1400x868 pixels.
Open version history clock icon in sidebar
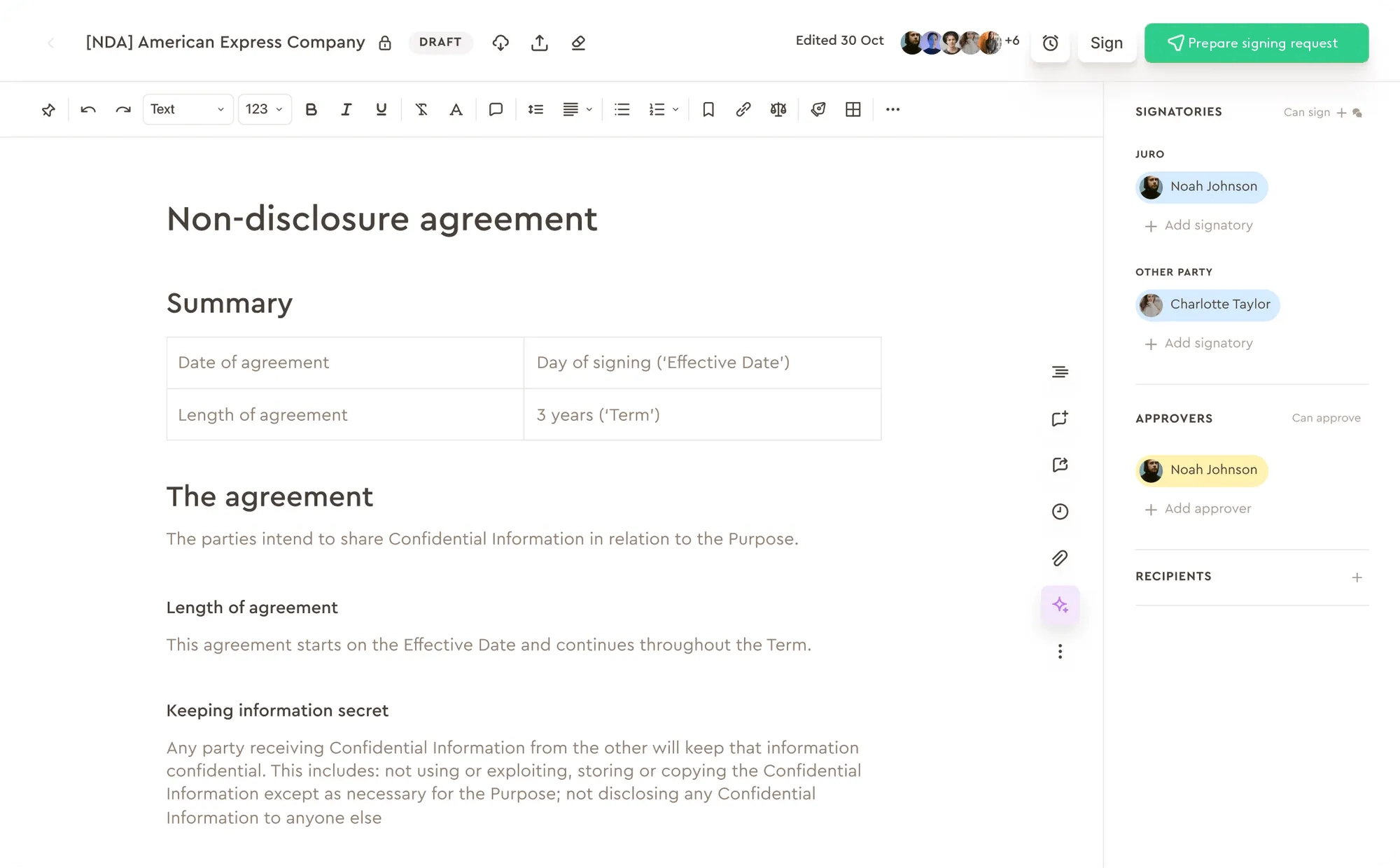(x=1060, y=512)
